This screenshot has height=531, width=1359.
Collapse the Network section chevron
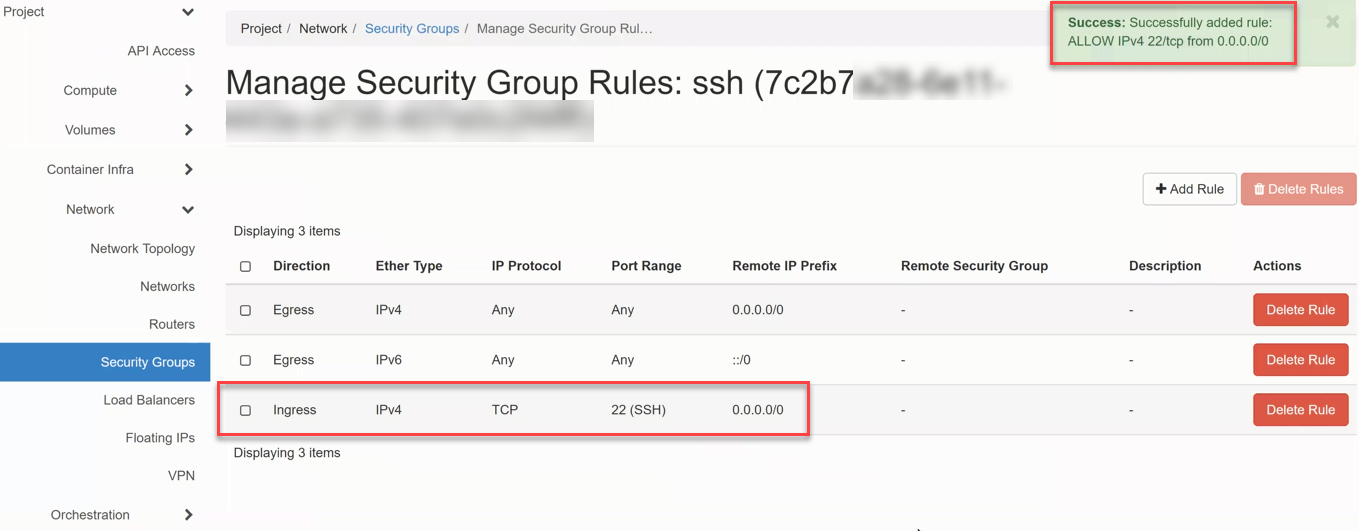pyautogui.click(x=188, y=210)
